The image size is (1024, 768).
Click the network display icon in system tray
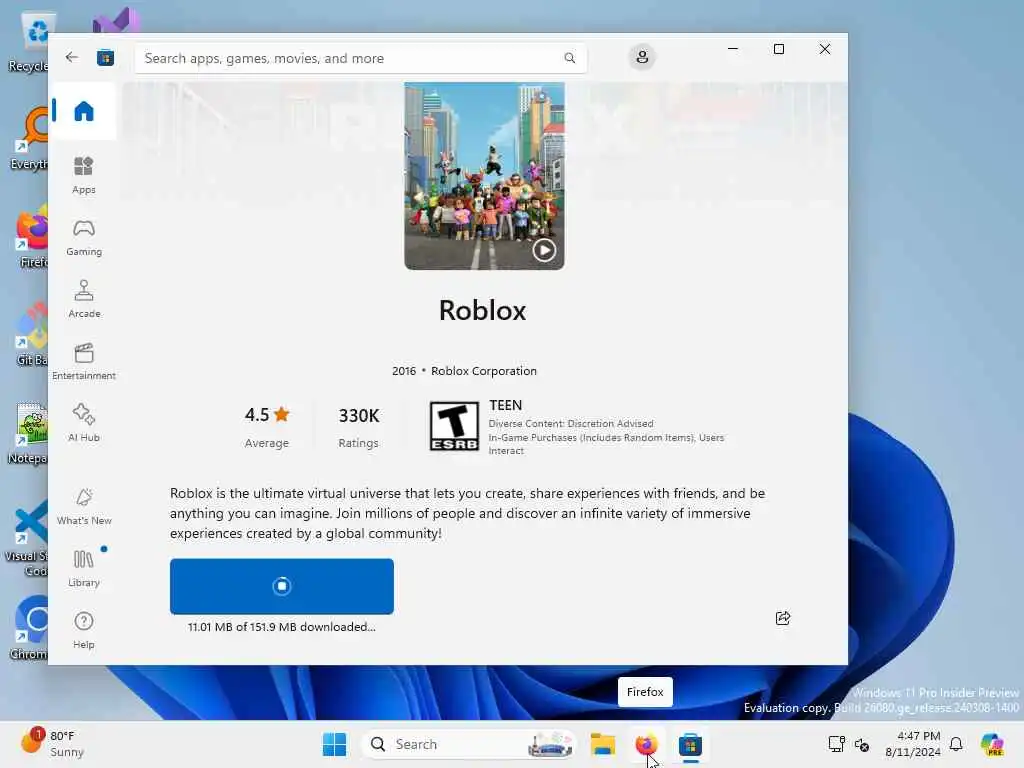point(836,744)
